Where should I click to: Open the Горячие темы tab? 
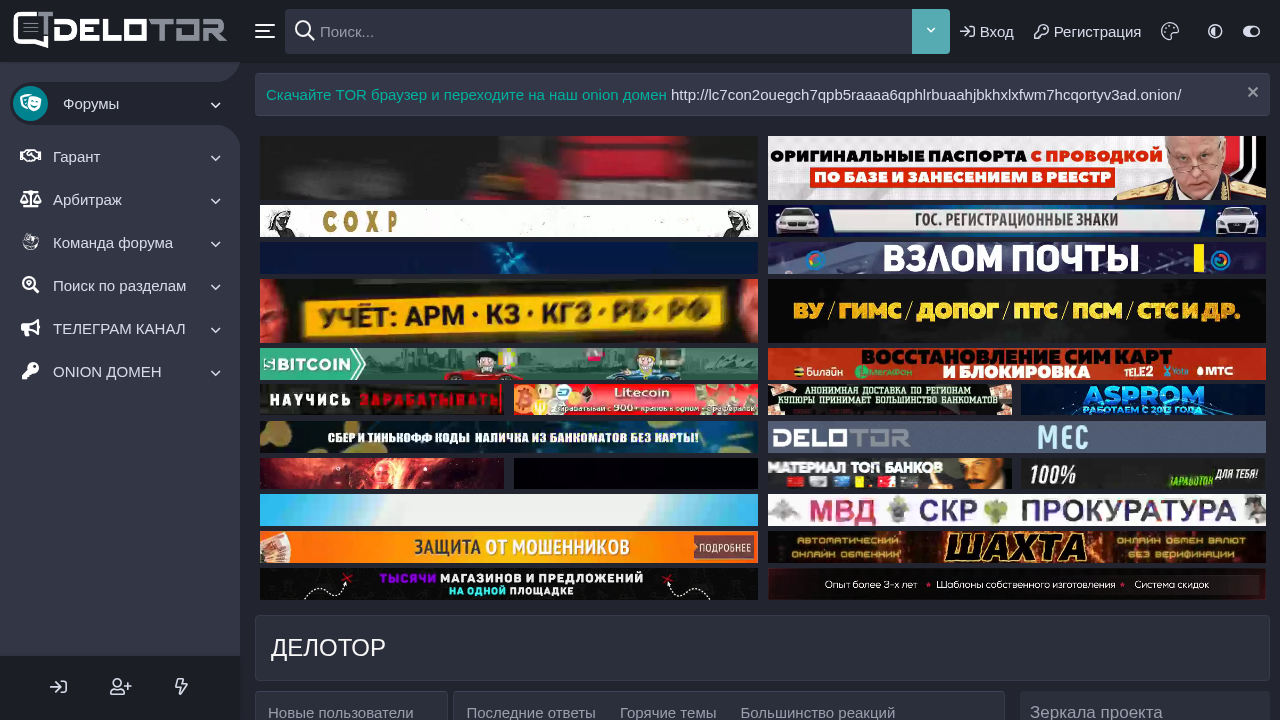tap(668, 712)
